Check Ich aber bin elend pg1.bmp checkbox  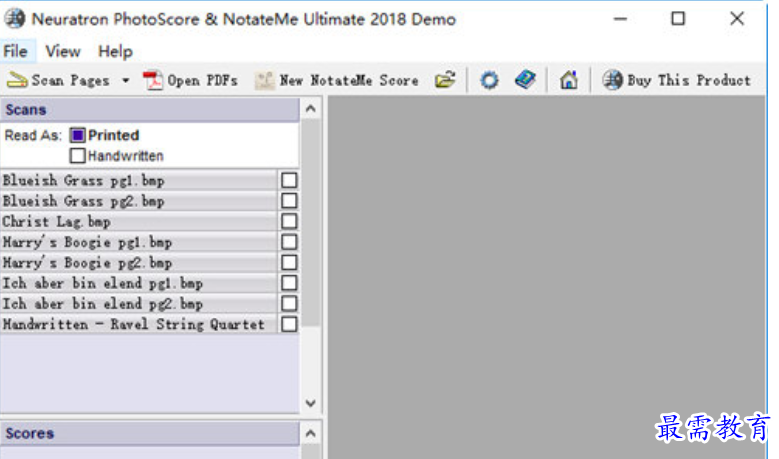(289, 283)
